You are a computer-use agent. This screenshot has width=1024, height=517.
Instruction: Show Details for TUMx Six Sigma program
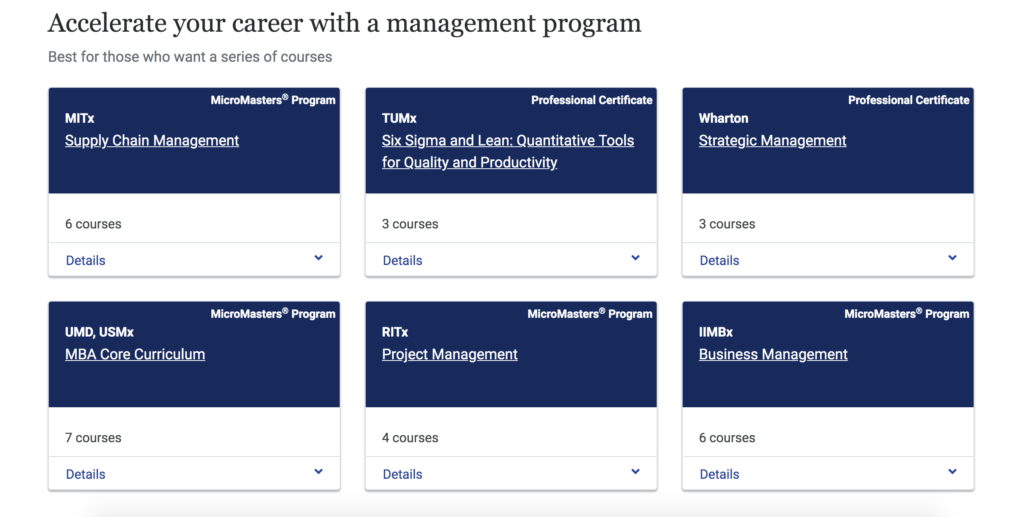pyautogui.click(x=402, y=260)
